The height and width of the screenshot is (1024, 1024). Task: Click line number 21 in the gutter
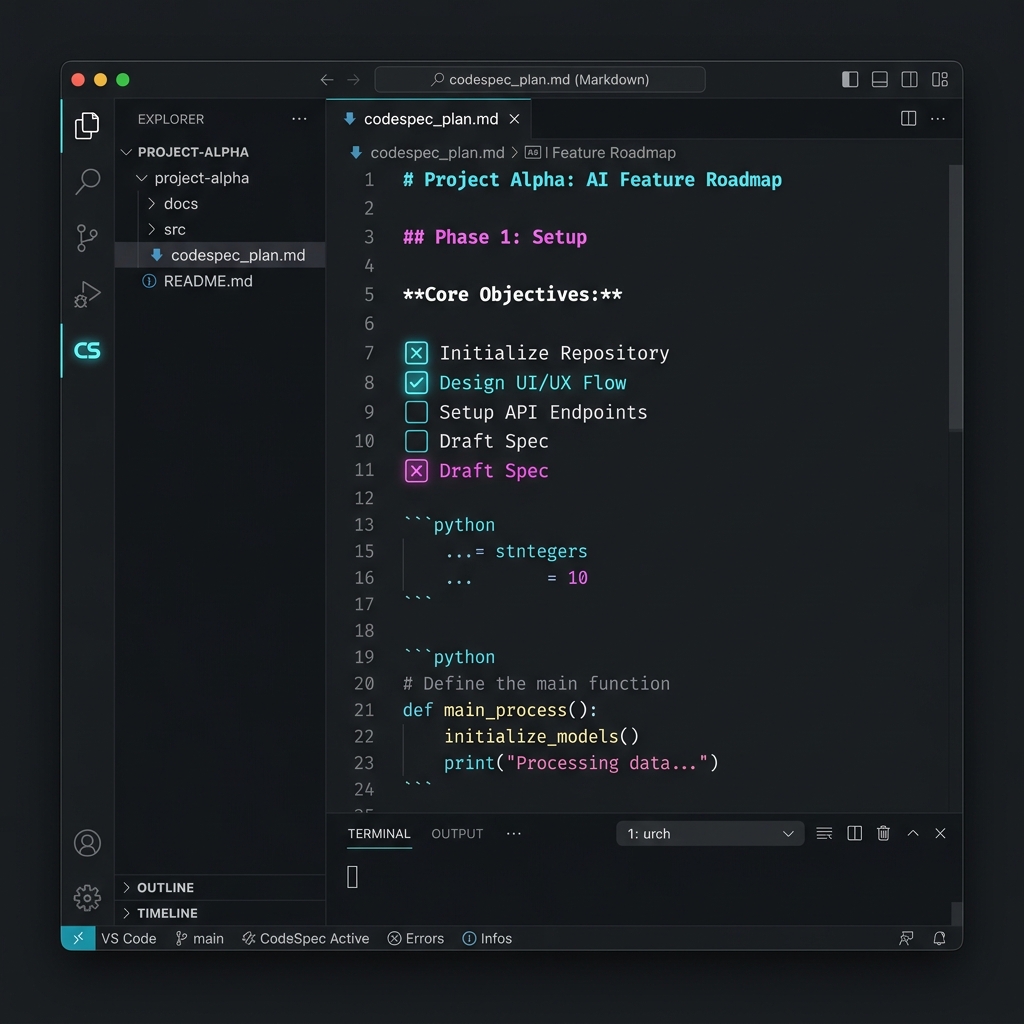click(x=364, y=710)
